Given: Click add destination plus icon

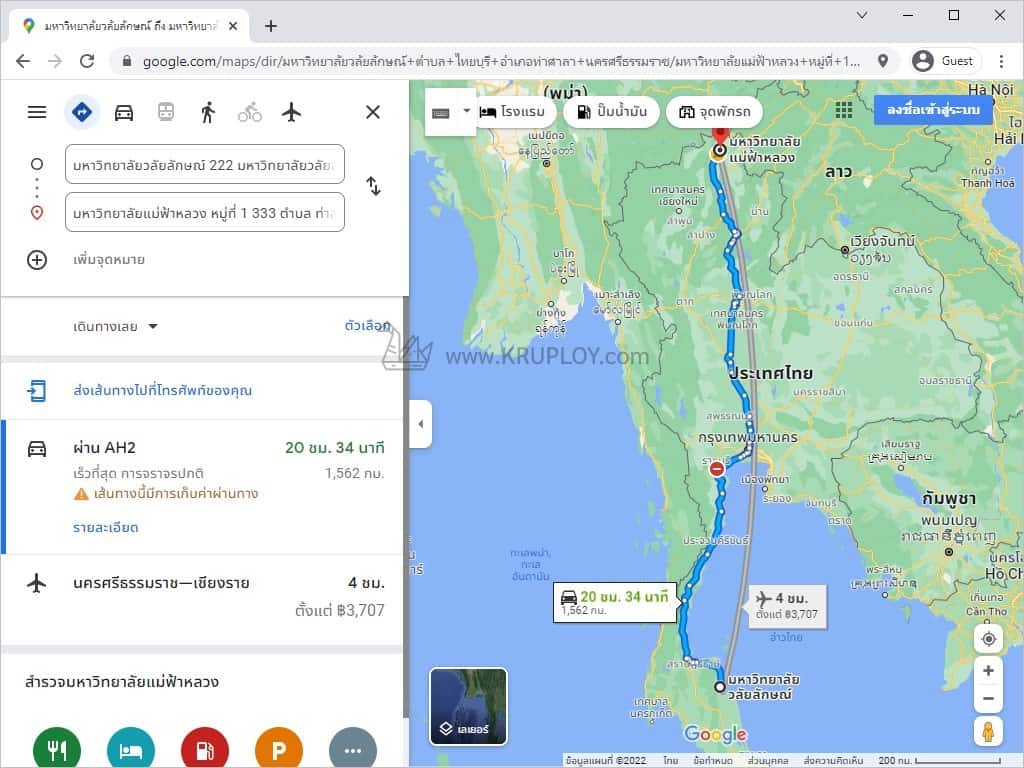Looking at the screenshot, I should (x=37, y=260).
